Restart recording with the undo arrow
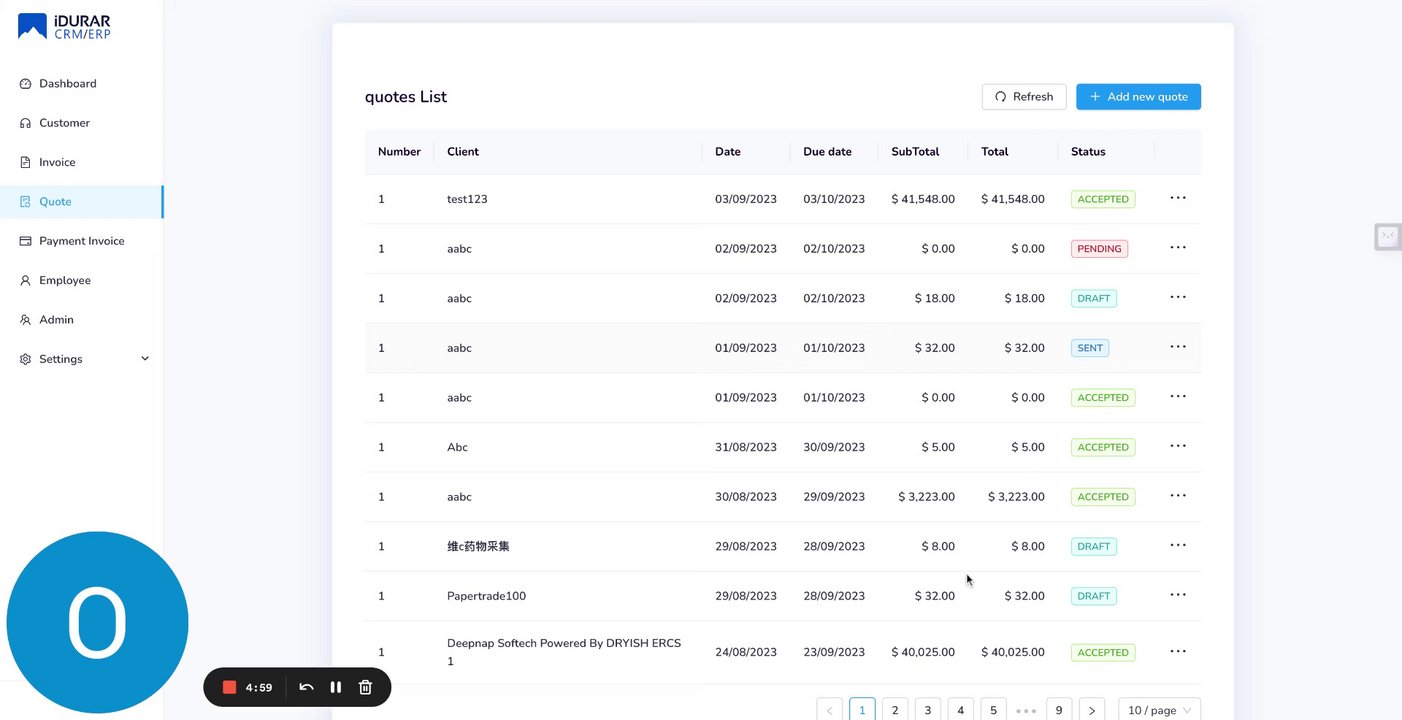Viewport: 1402px width, 720px height. pyautogui.click(x=307, y=687)
